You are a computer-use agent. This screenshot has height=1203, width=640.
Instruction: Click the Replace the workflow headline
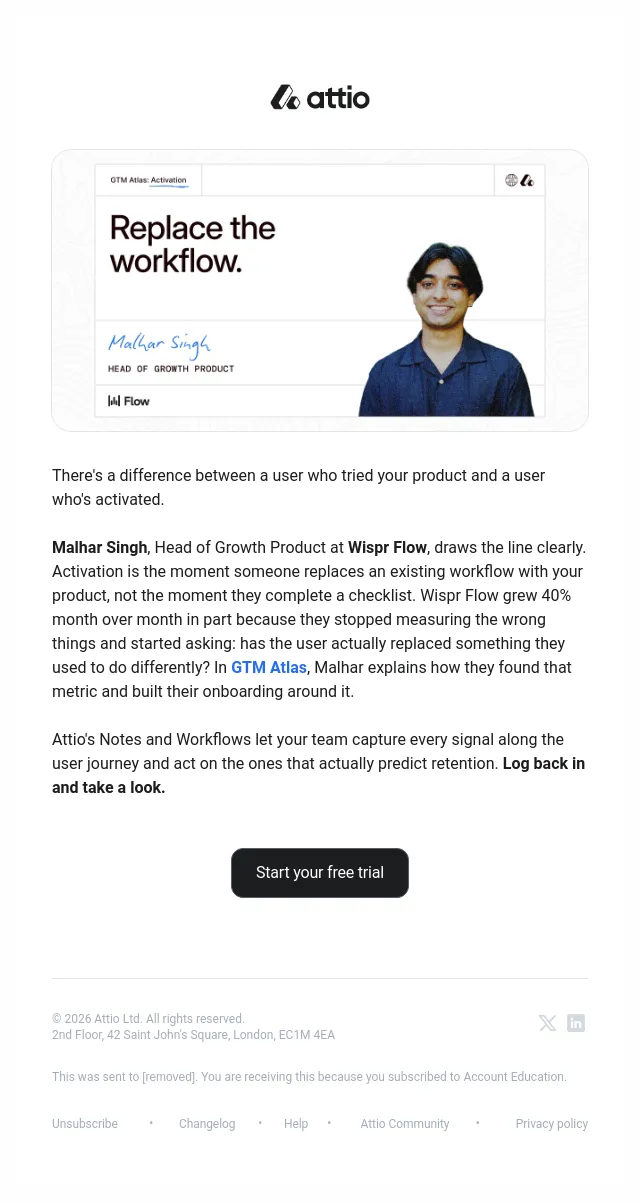pos(192,244)
